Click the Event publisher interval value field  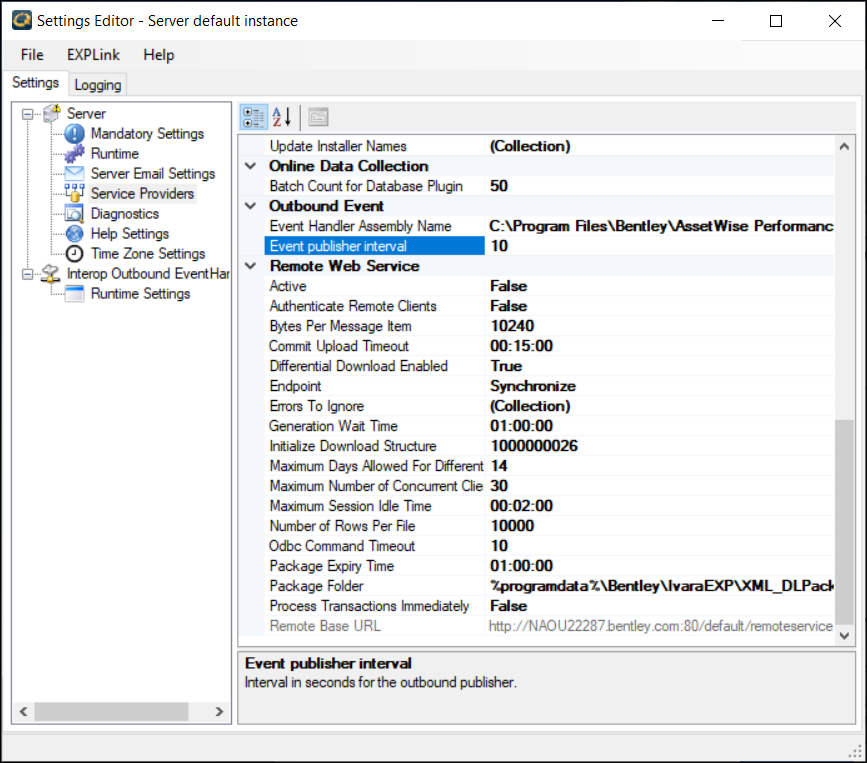(660, 246)
